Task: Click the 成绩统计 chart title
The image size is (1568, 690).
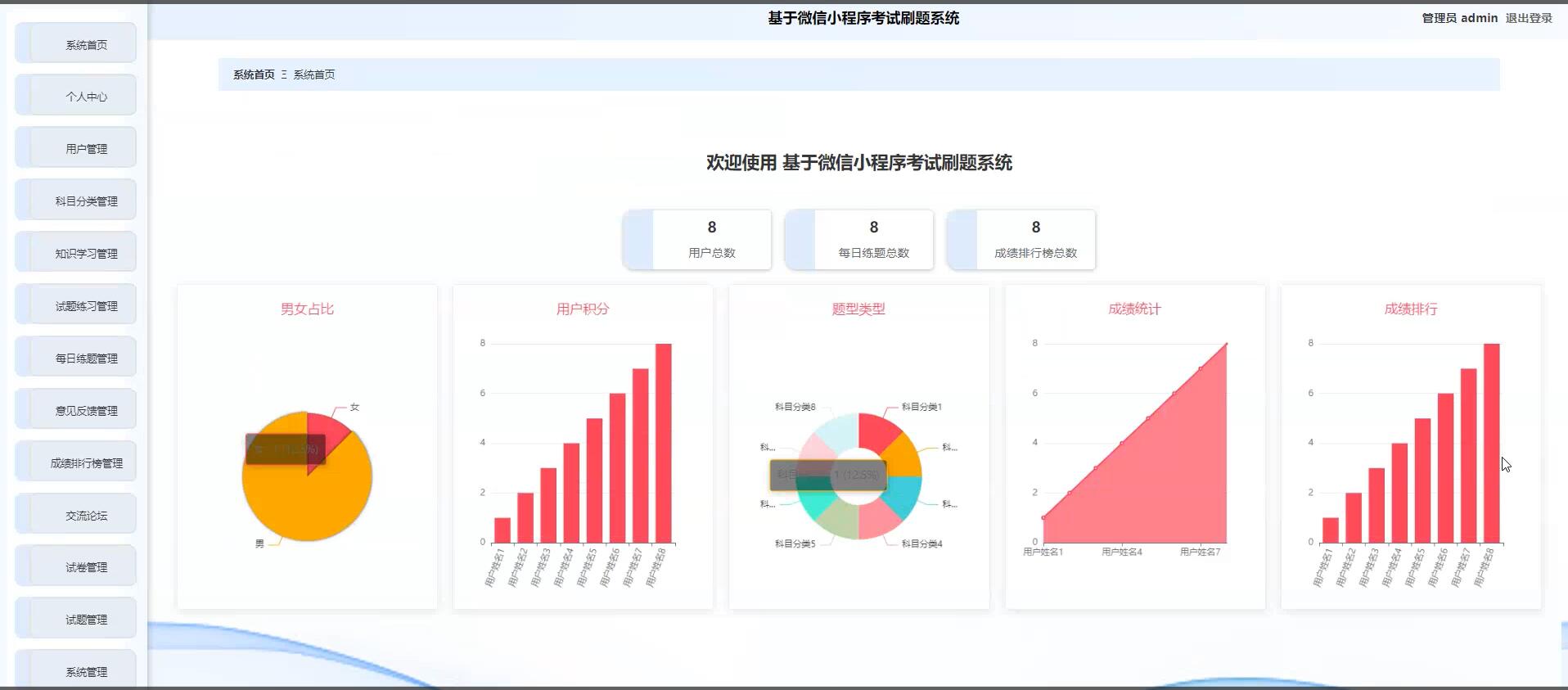Action: coord(1134,309)
